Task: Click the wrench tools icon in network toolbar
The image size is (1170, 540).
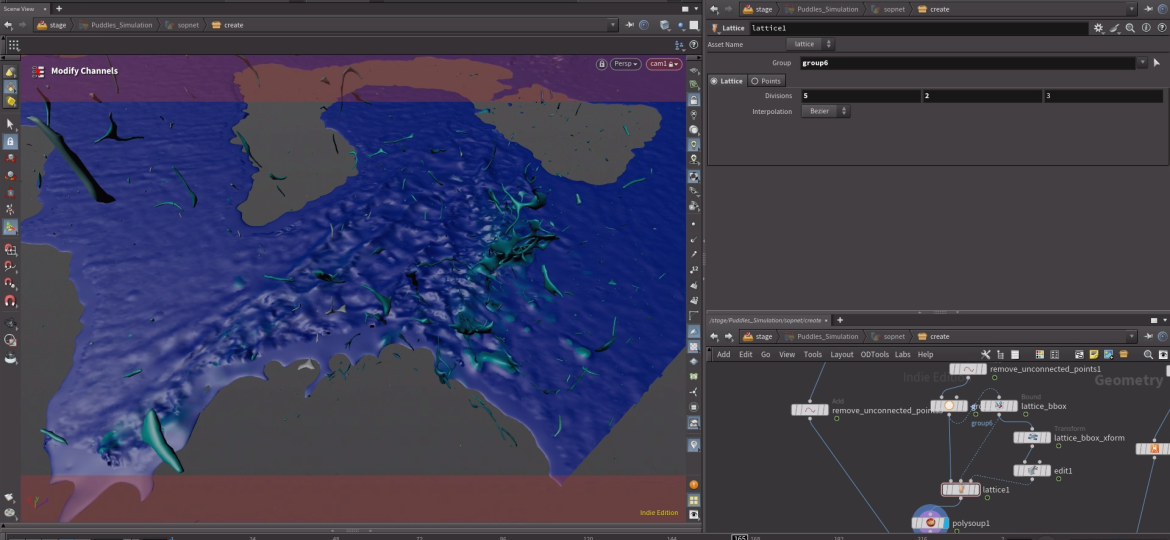Action: [x=986, y=354]
